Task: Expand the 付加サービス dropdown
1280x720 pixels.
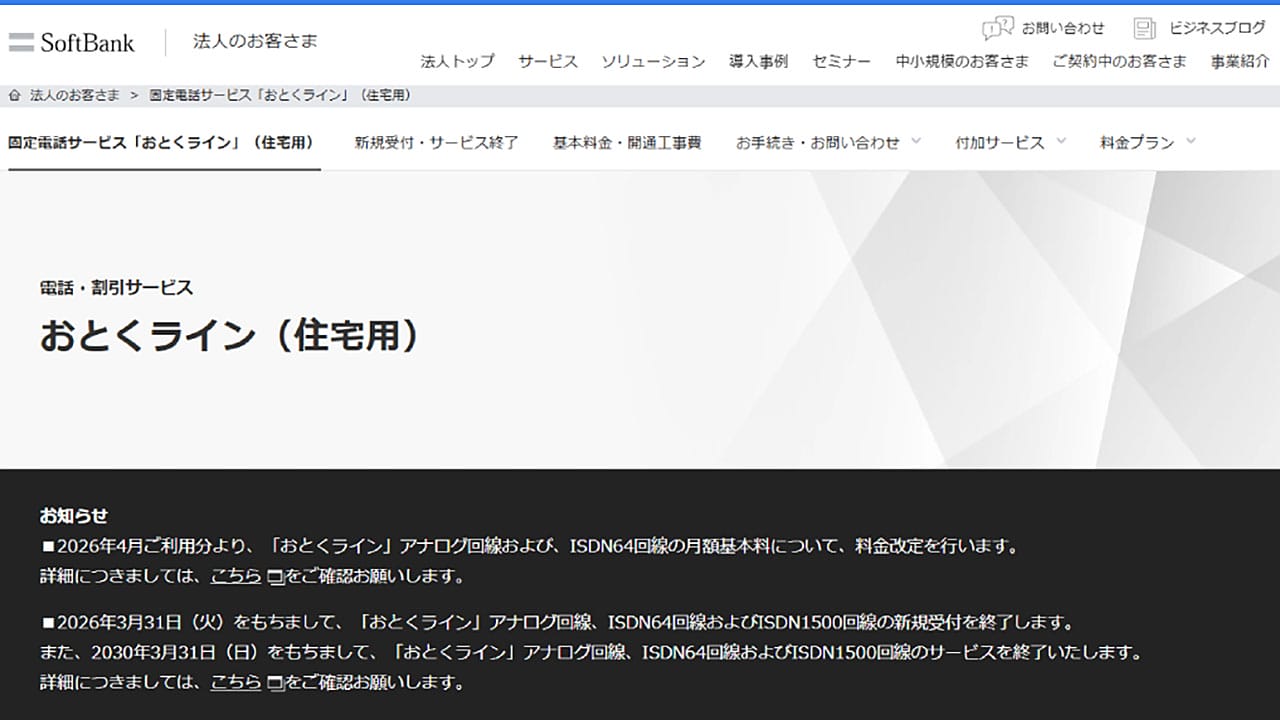Action: coord(1001,142)
